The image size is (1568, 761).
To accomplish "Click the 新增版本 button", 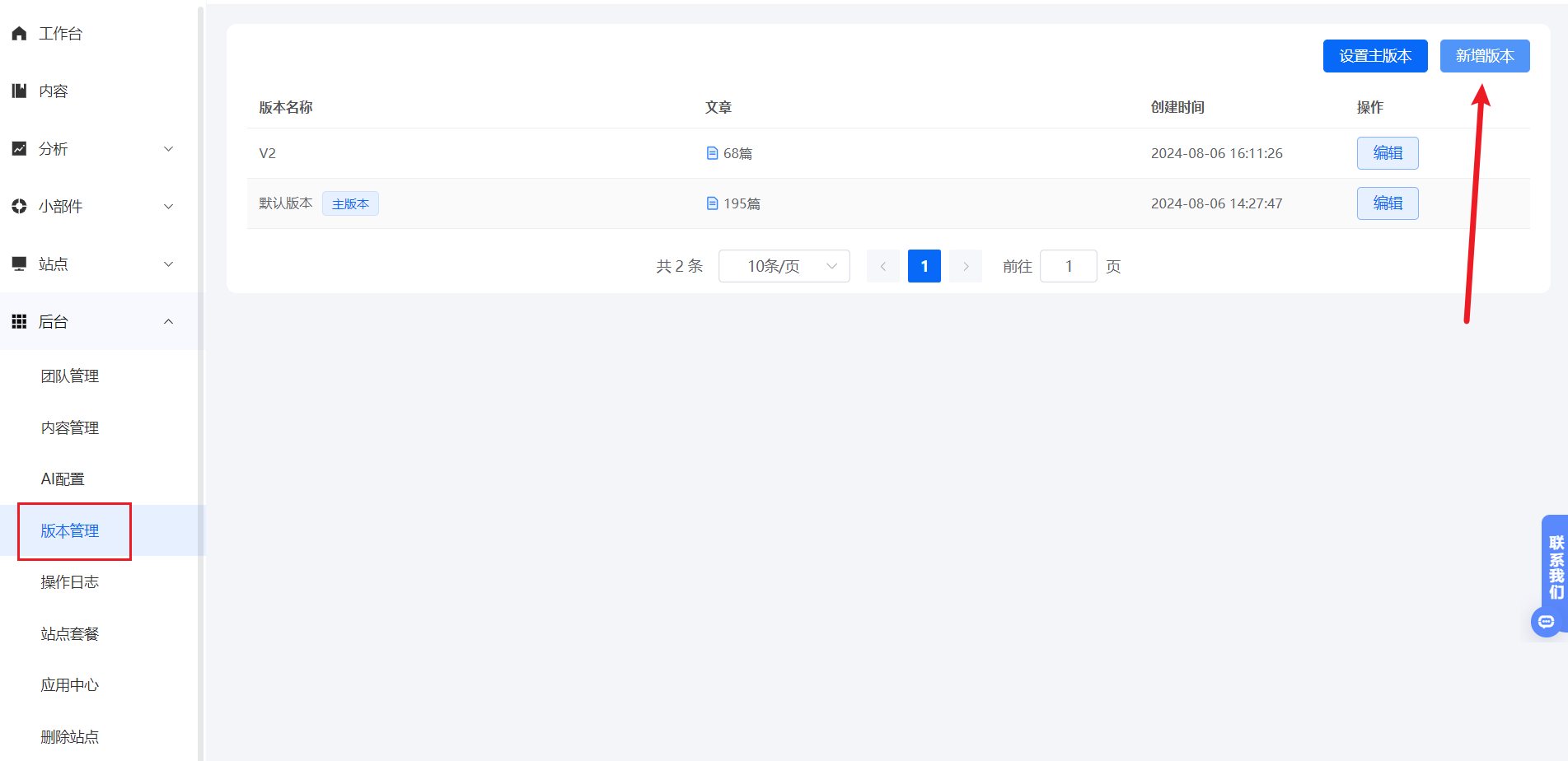I will point(1485,56).
